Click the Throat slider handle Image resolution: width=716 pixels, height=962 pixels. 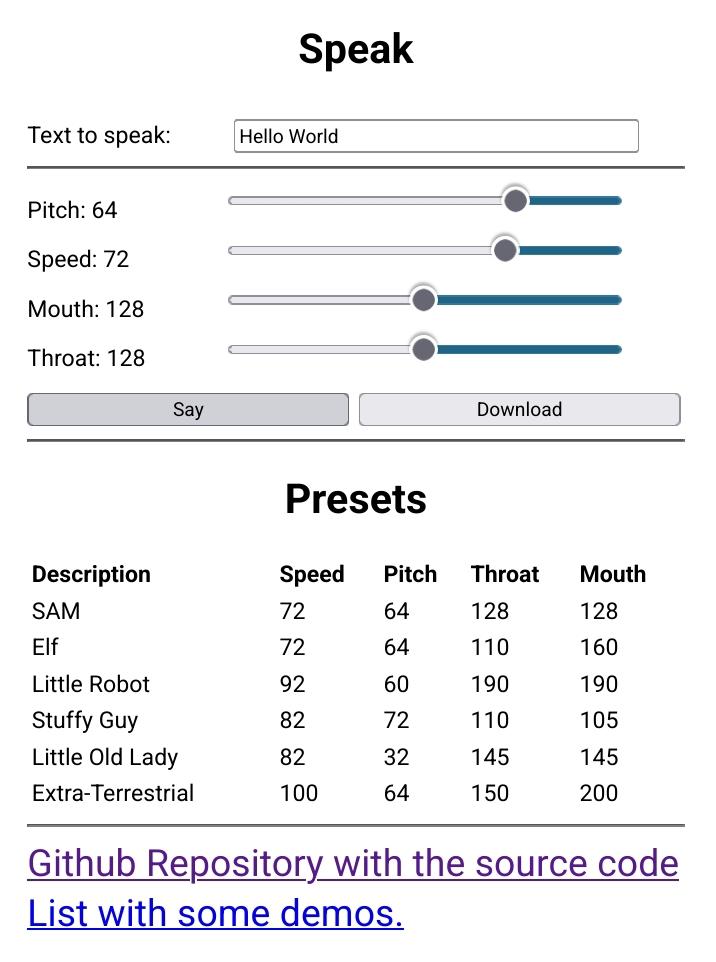point(423,349)
